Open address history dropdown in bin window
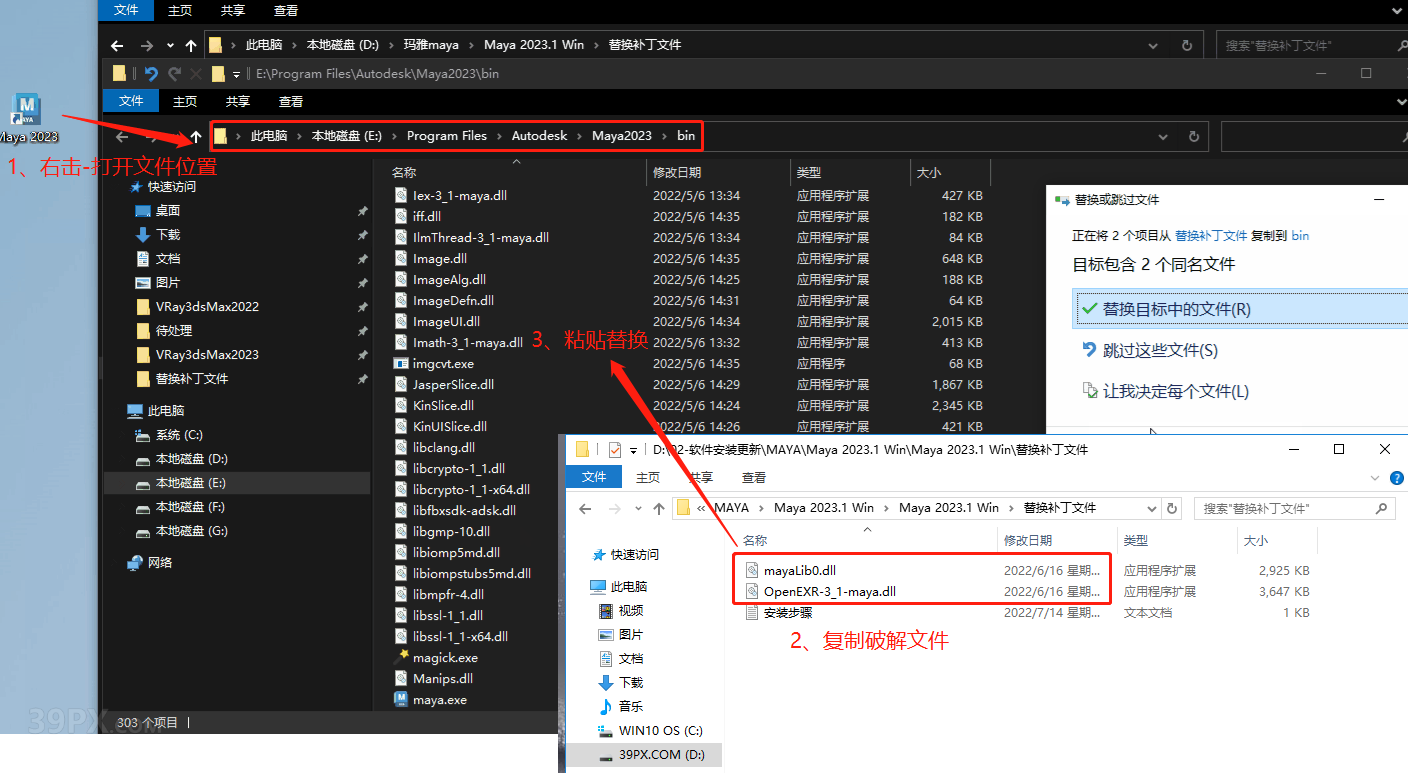Image resolution: width=1408 pixels, height=773 pixels. [1165, 136]
